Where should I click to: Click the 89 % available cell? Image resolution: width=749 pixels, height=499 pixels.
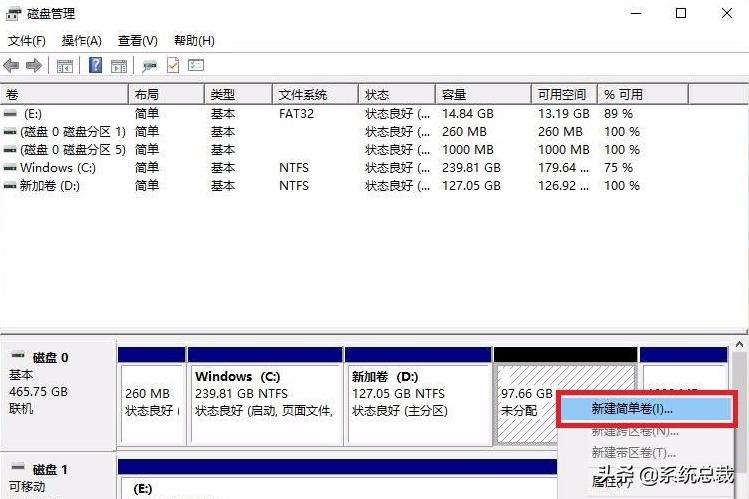coord(619,114)
